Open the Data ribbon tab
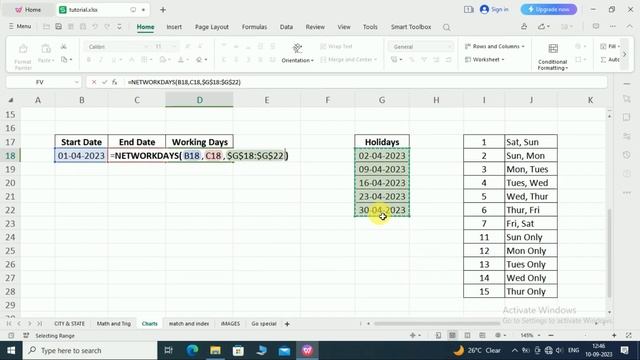Screen dimensions: 640x360 [x=286, y=27]
